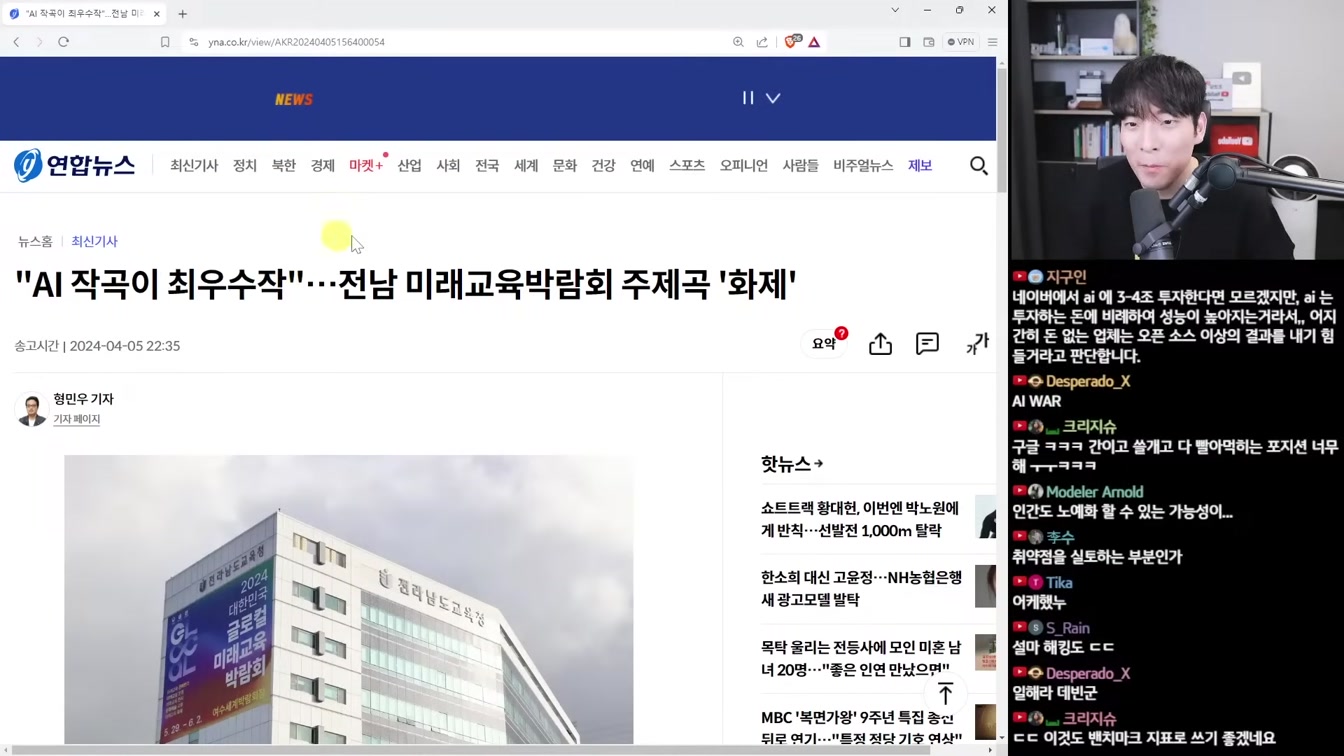The width and height of the screenshot is (1344, 756).
Task: Click the scroll-to-top arrow button
Action: pos(945,694)
